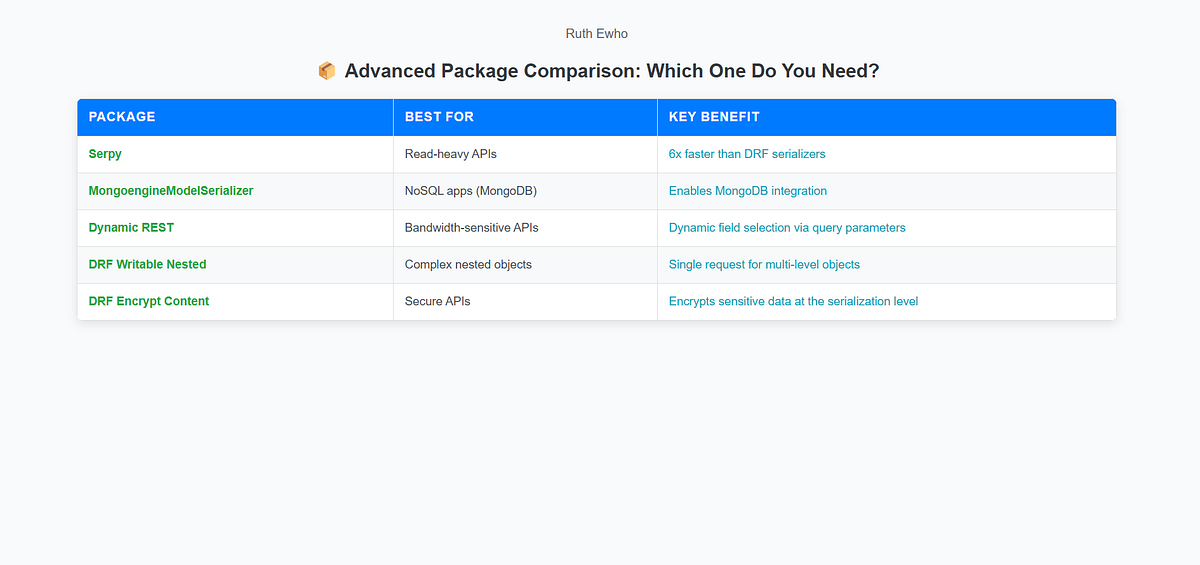Click the "Complex nested objects" cell
The image size is (1200, 565).
tap(468, 265)
